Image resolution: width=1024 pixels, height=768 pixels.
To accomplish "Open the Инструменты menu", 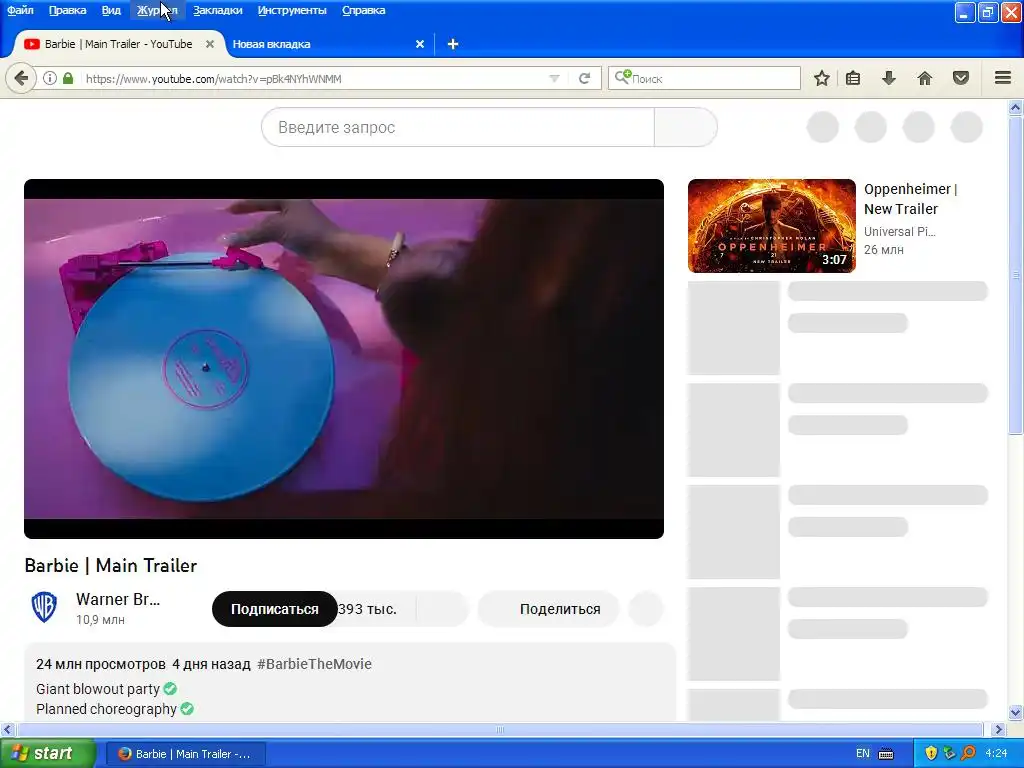I will point(292,10).
